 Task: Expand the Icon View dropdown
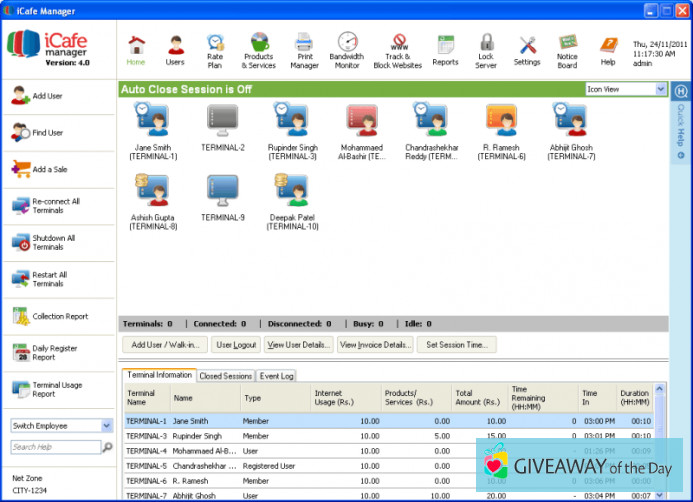click(661, 89)
